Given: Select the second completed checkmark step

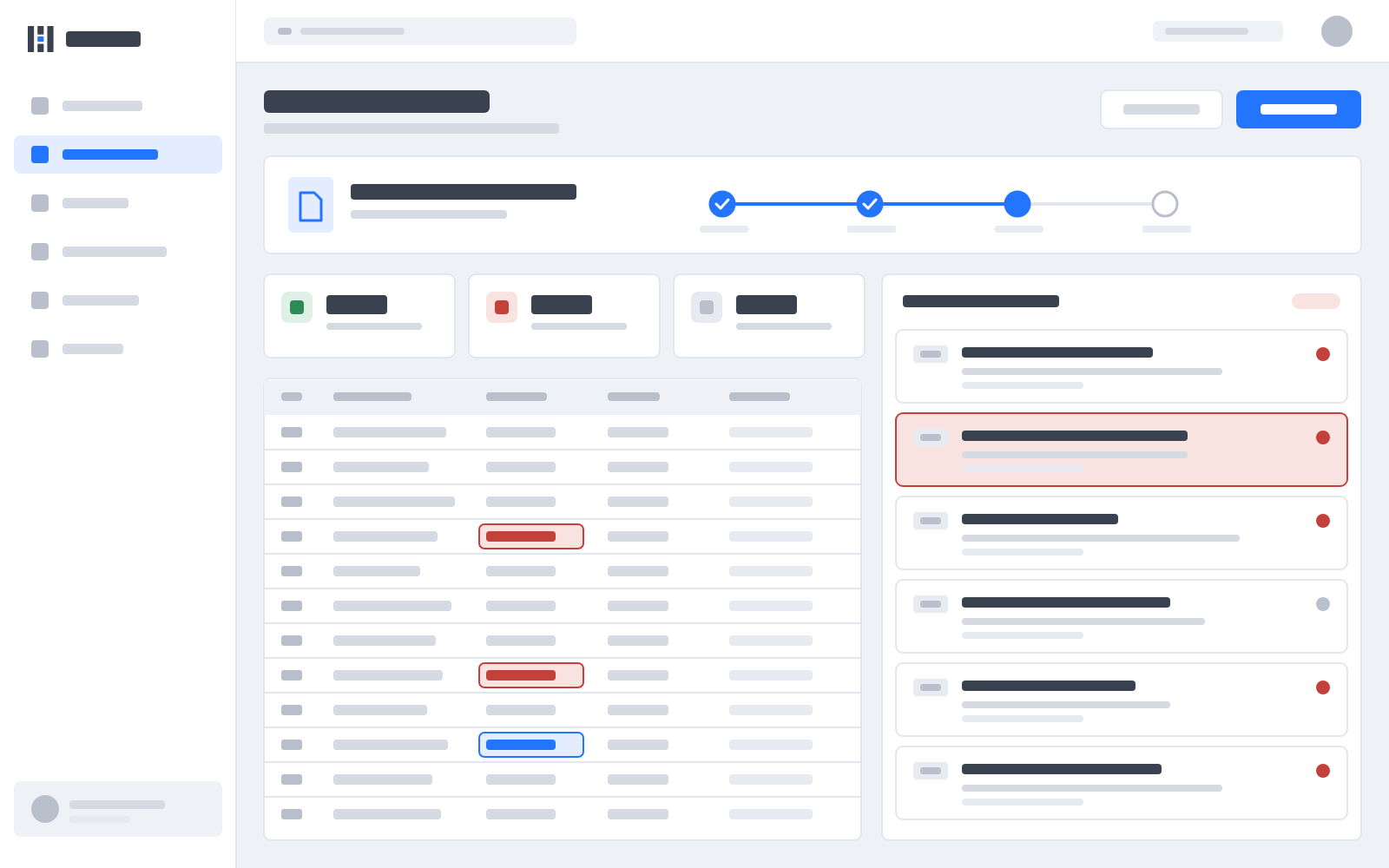Looking at the screenshot, I should tap(870, 204).
